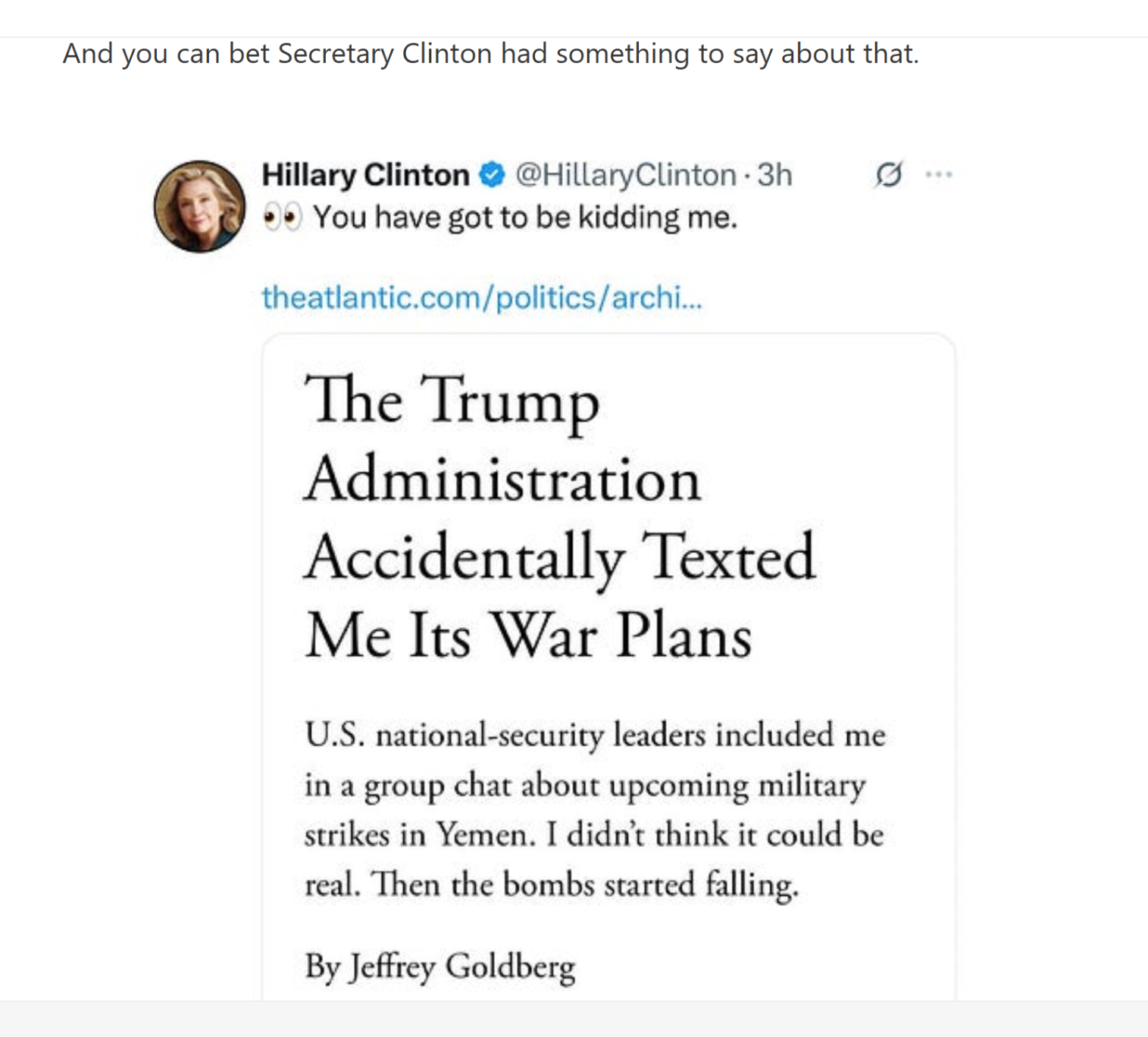Click 'Then the bombs started falling.' sentence
Screen dimensions: 1148x1037
[585, 885]
